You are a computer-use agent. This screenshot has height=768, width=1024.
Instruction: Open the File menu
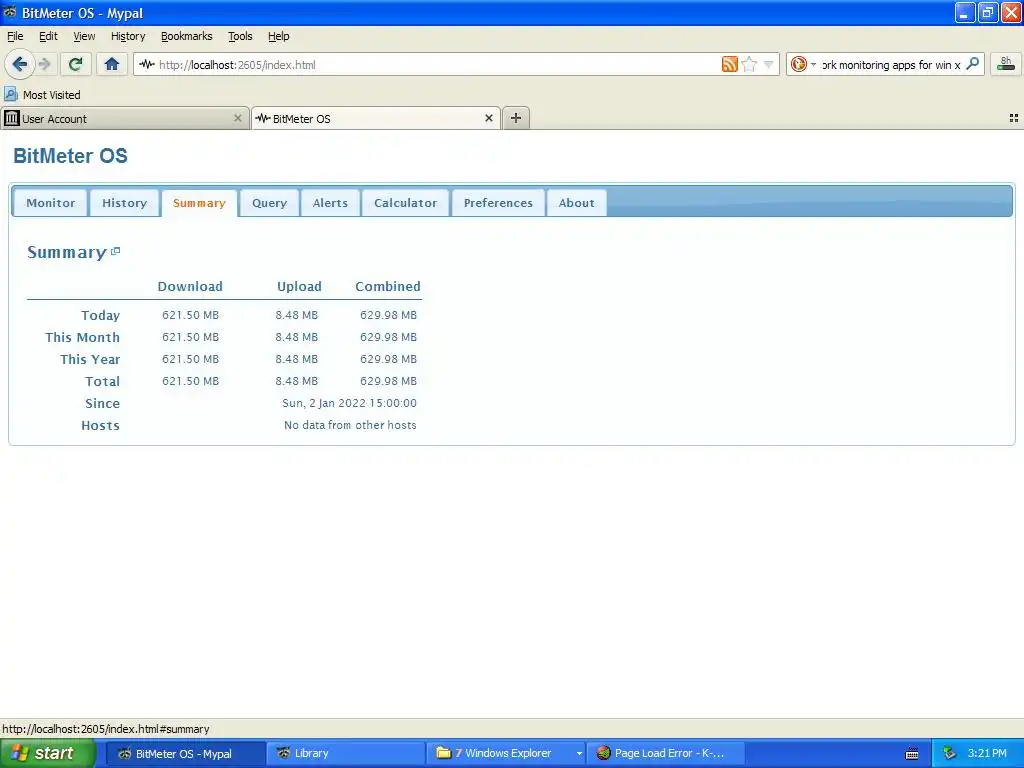click(x=15, y=36)
